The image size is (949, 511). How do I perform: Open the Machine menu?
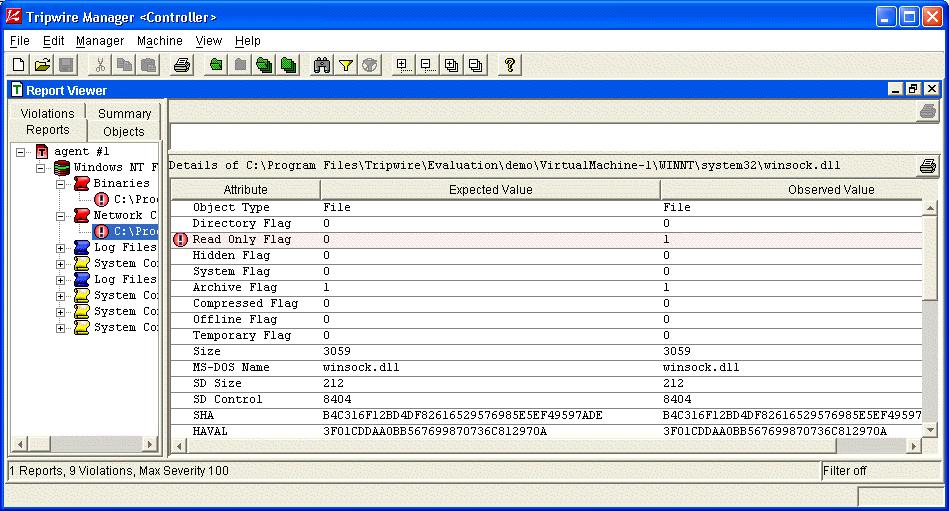pos(160,41)
